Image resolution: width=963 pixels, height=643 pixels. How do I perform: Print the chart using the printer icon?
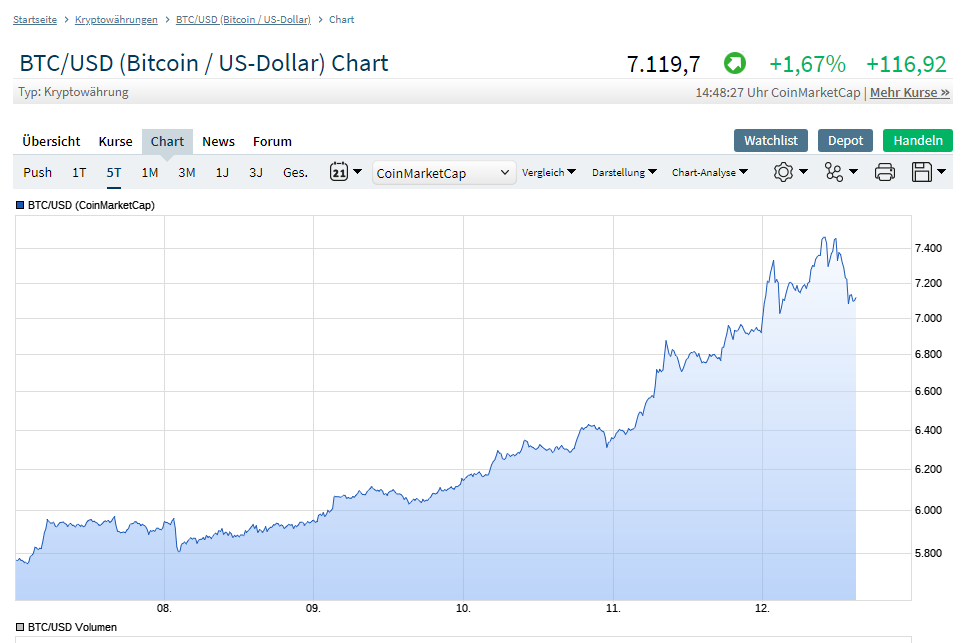point(884,172)
